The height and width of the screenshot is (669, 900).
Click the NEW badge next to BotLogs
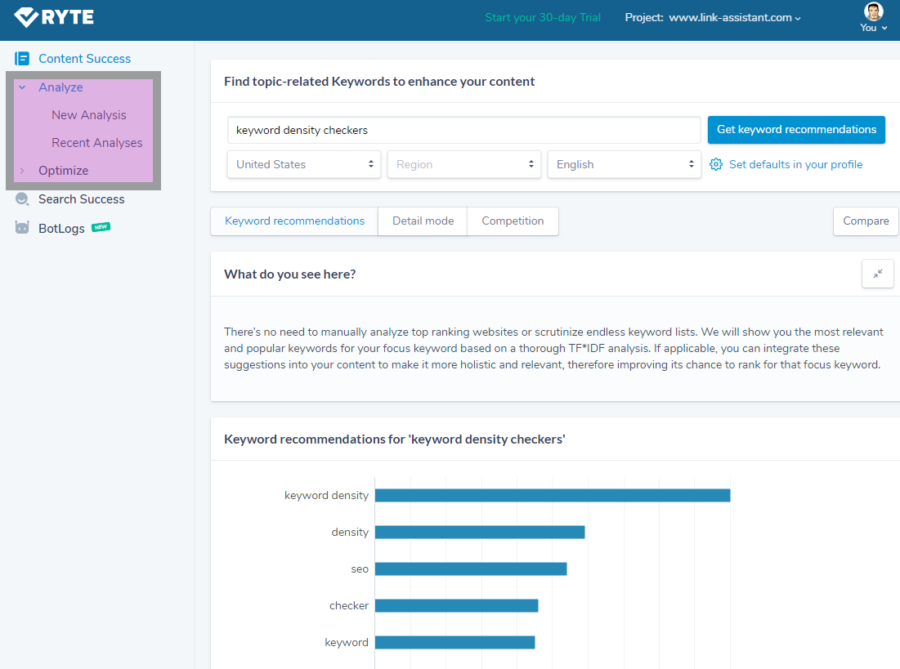(x=101, y=227)
